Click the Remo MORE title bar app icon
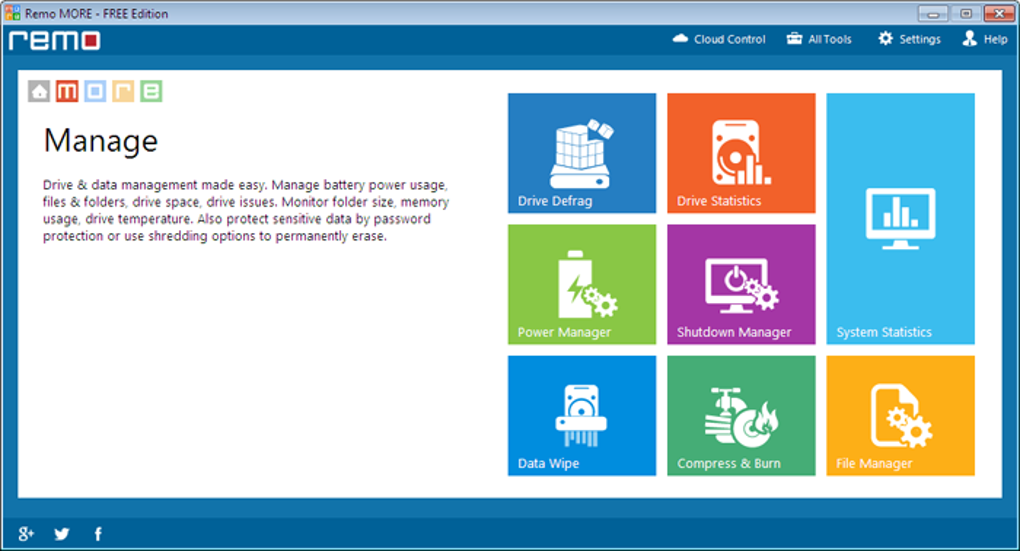 point(12,13)
